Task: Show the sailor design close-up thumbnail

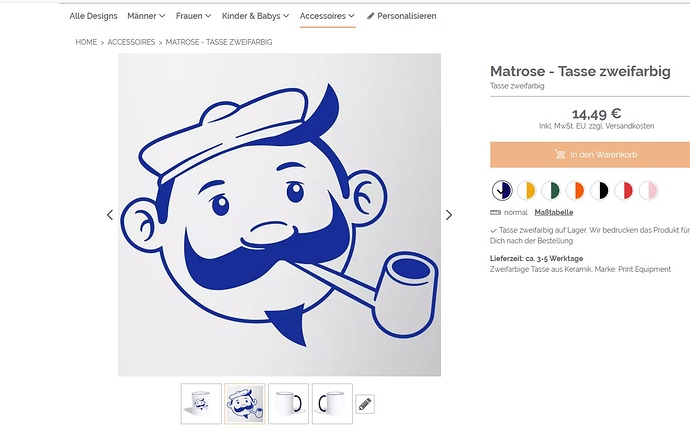Action: coord(245,403)
